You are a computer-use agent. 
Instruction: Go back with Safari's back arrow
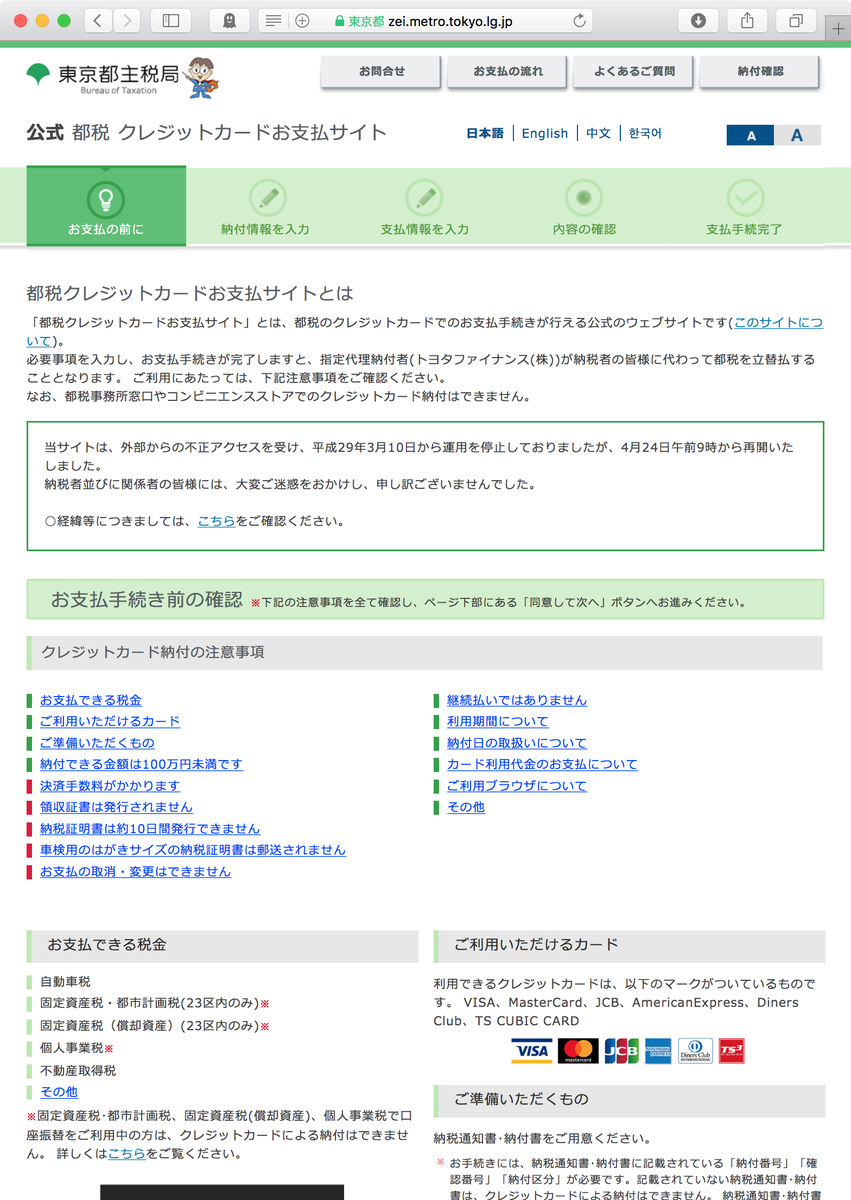pyautogui.click(x=98, y=20)
